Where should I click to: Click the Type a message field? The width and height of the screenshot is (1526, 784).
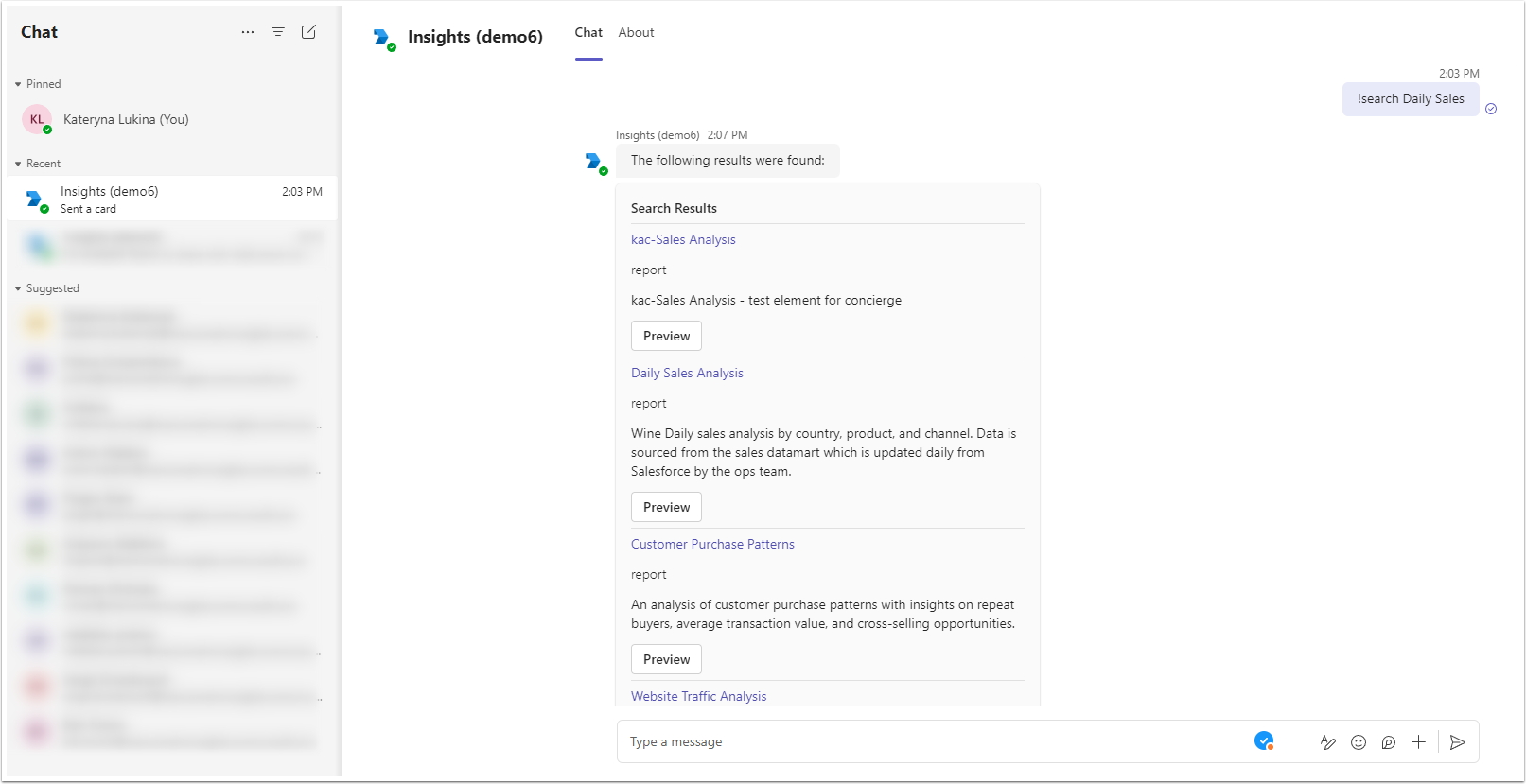pos(927,742)
